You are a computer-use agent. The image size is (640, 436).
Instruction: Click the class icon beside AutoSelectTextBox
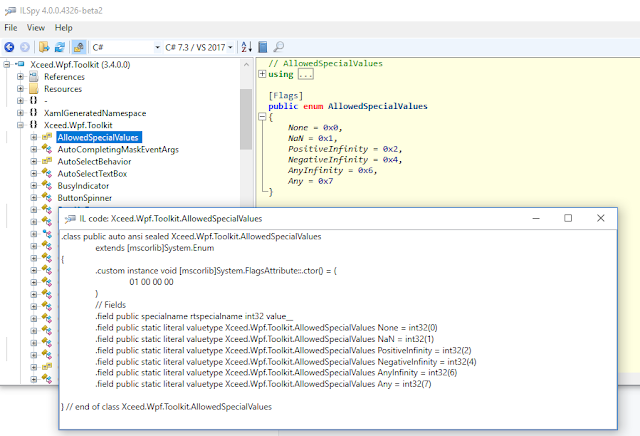pyautogui.click(x=47, y=173)
